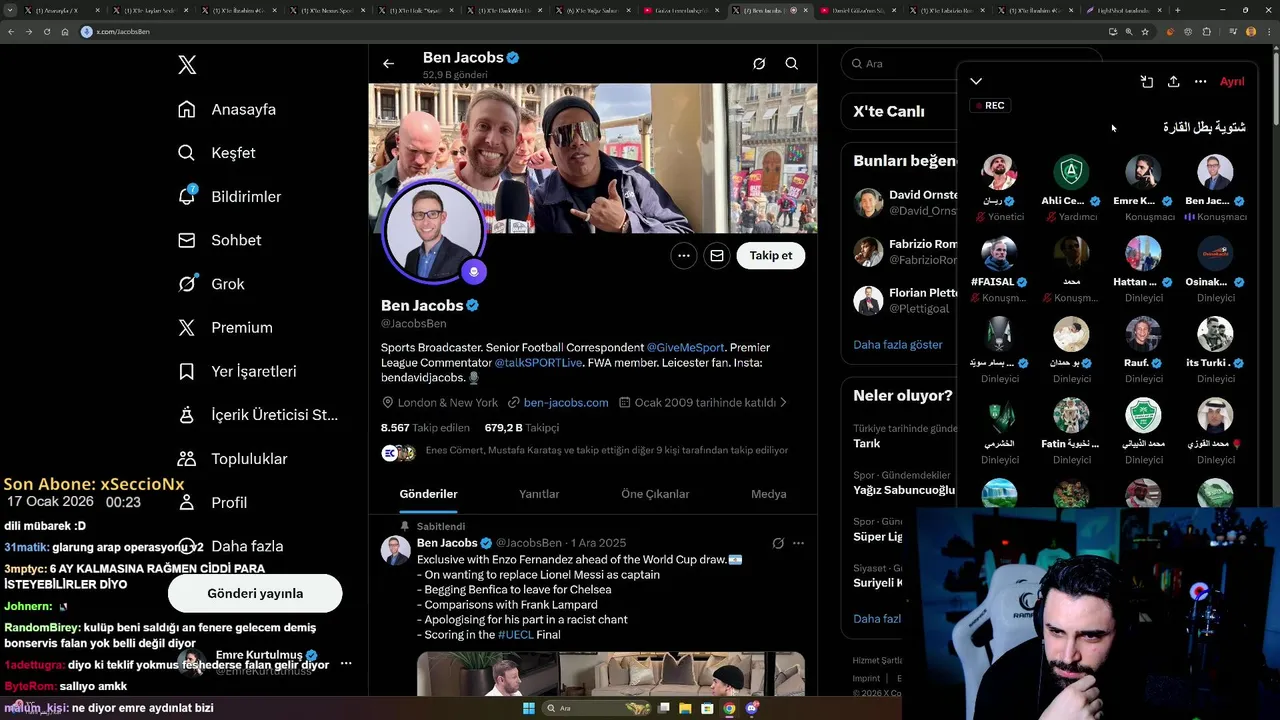Image resolution: width=1280 pixels, height=720 pixels.
Task: Open Space three-dot options menu
Action: tap(1201, 81)
